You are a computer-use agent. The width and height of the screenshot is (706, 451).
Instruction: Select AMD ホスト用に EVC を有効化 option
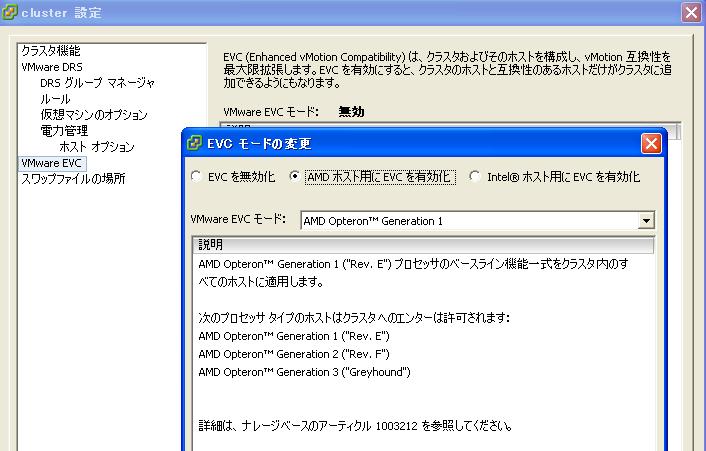pos(294,176)
